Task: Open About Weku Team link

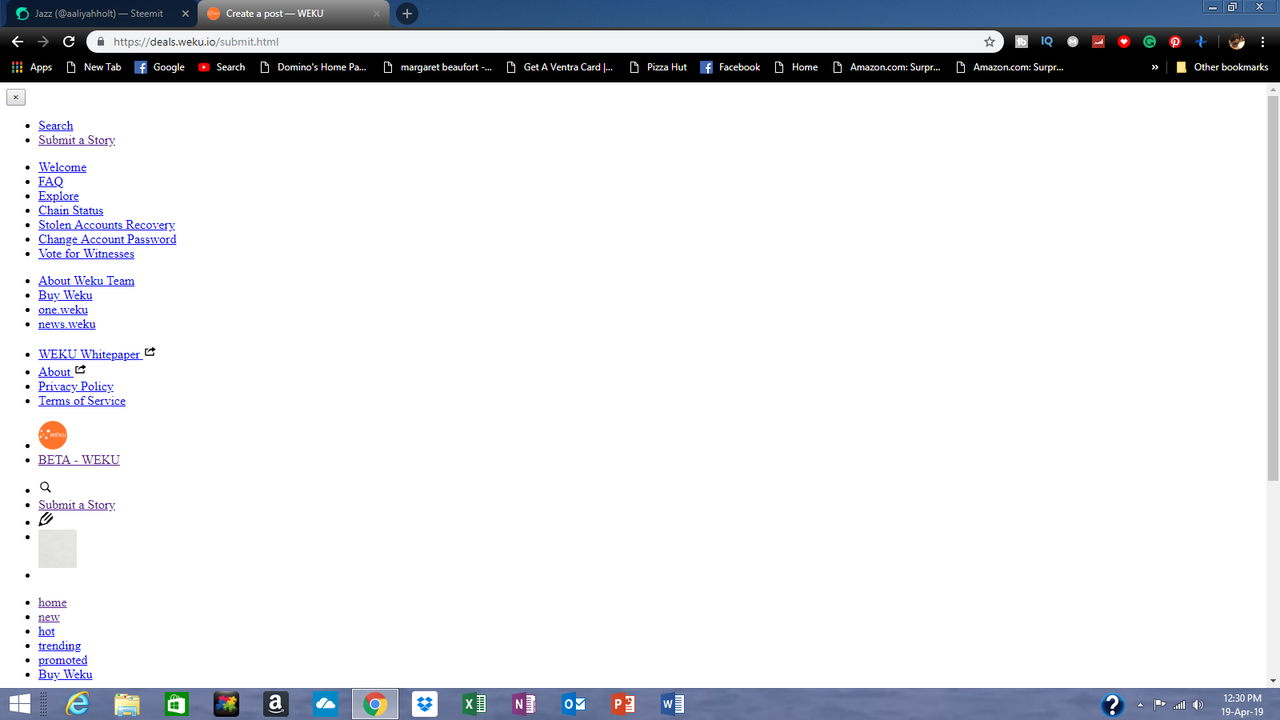Action: point(86,281)
